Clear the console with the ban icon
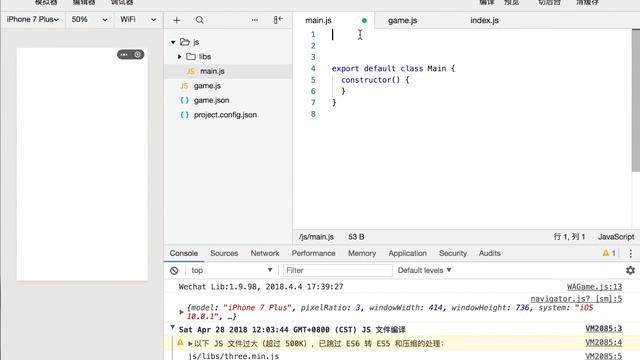This screenshot has height=360, width=640. click(174, 270)
